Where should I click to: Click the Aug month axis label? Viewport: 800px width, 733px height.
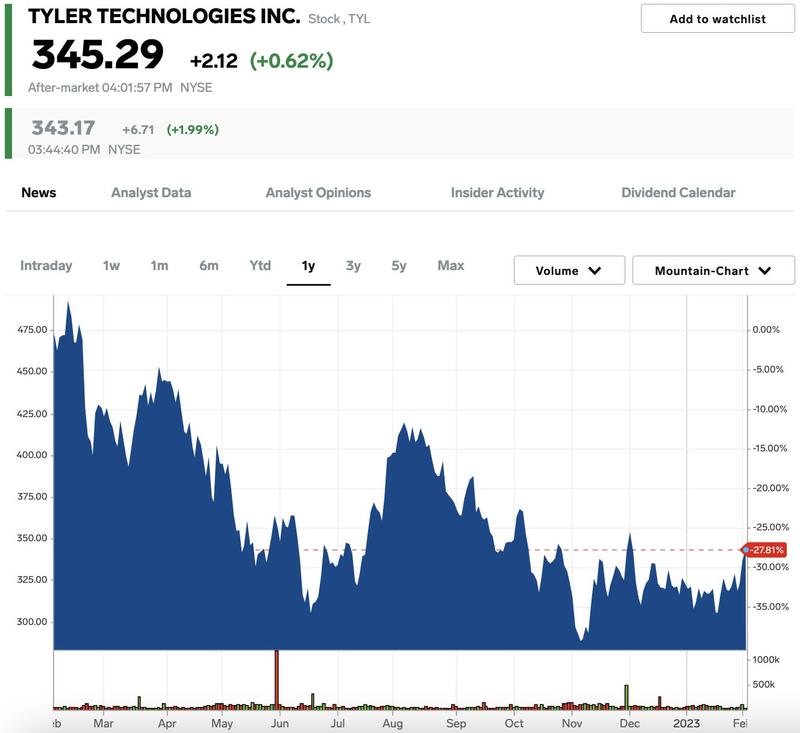coord(393,723)
